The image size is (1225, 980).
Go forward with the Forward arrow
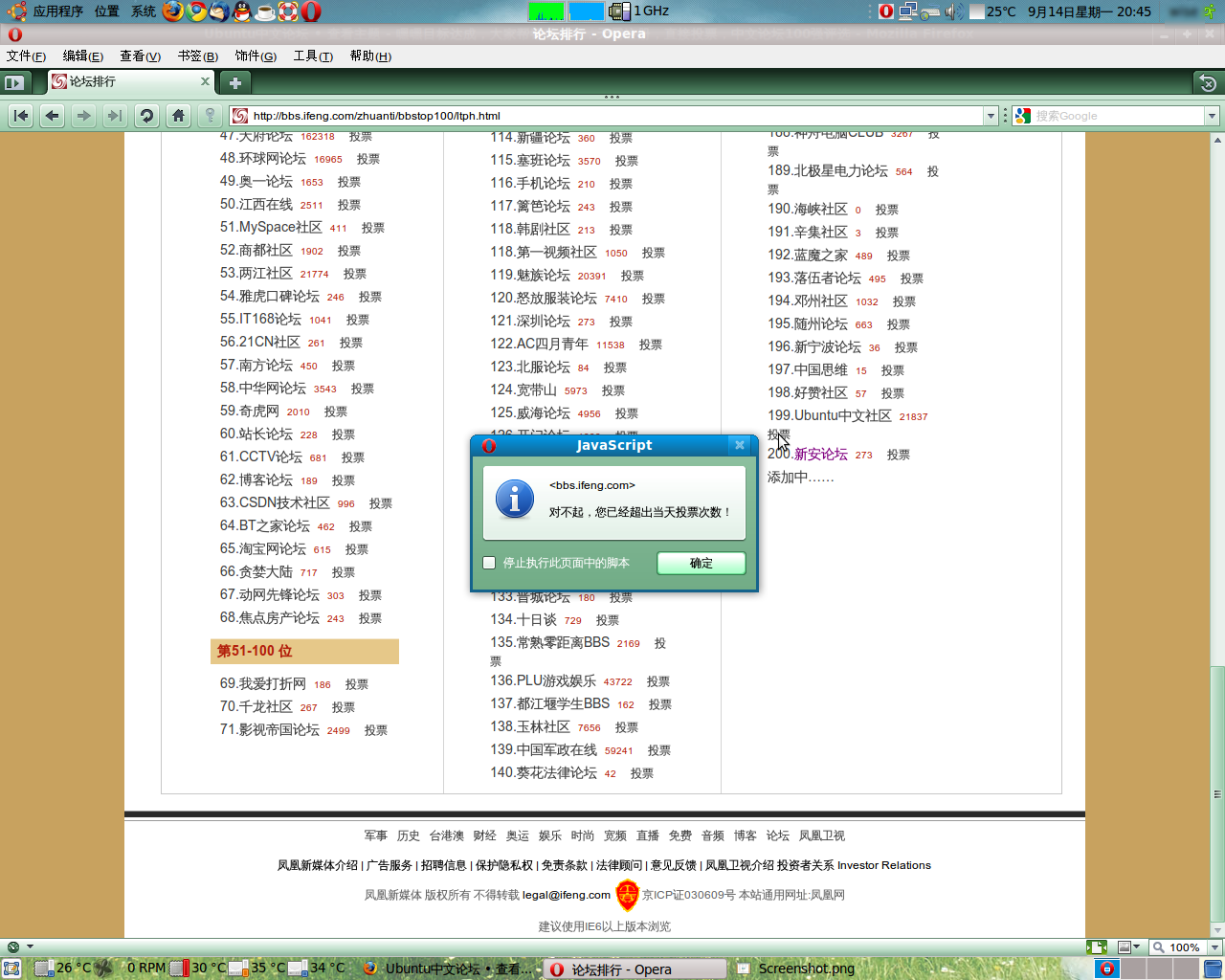click(x=84, y=116)
